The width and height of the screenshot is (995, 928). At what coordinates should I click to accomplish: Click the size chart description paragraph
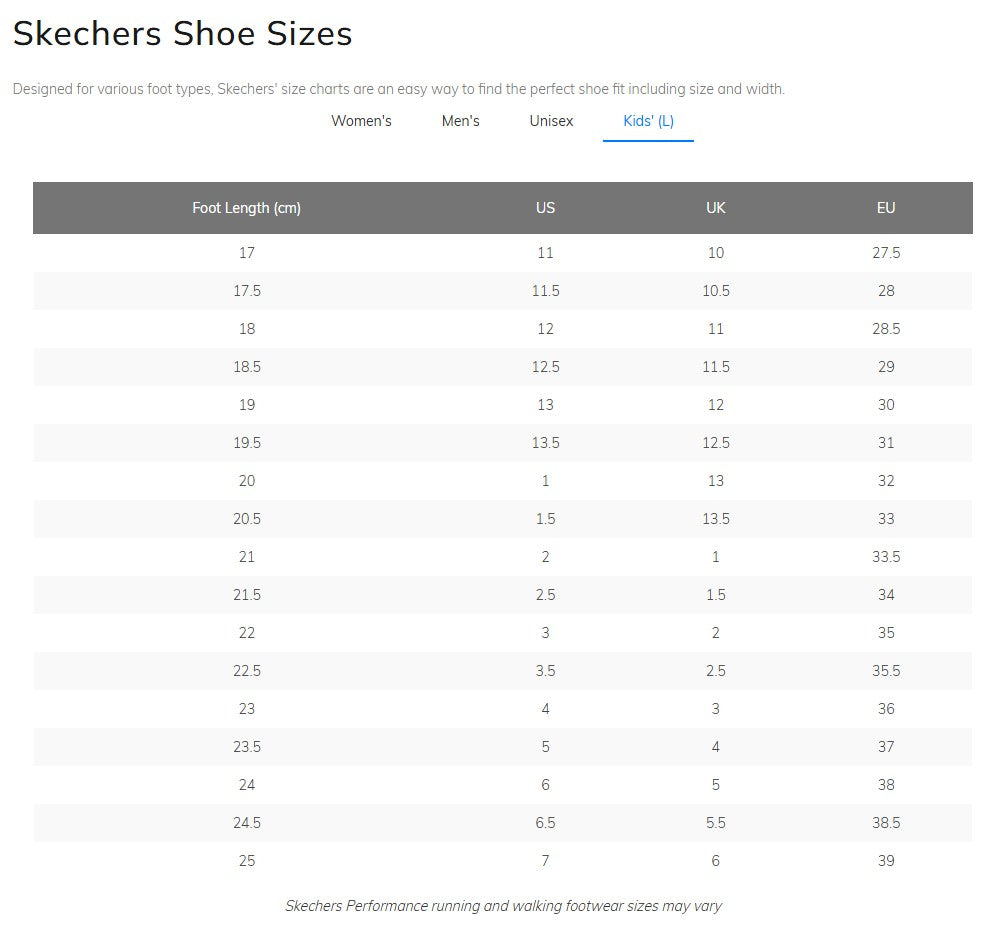(x=398, y=89)
